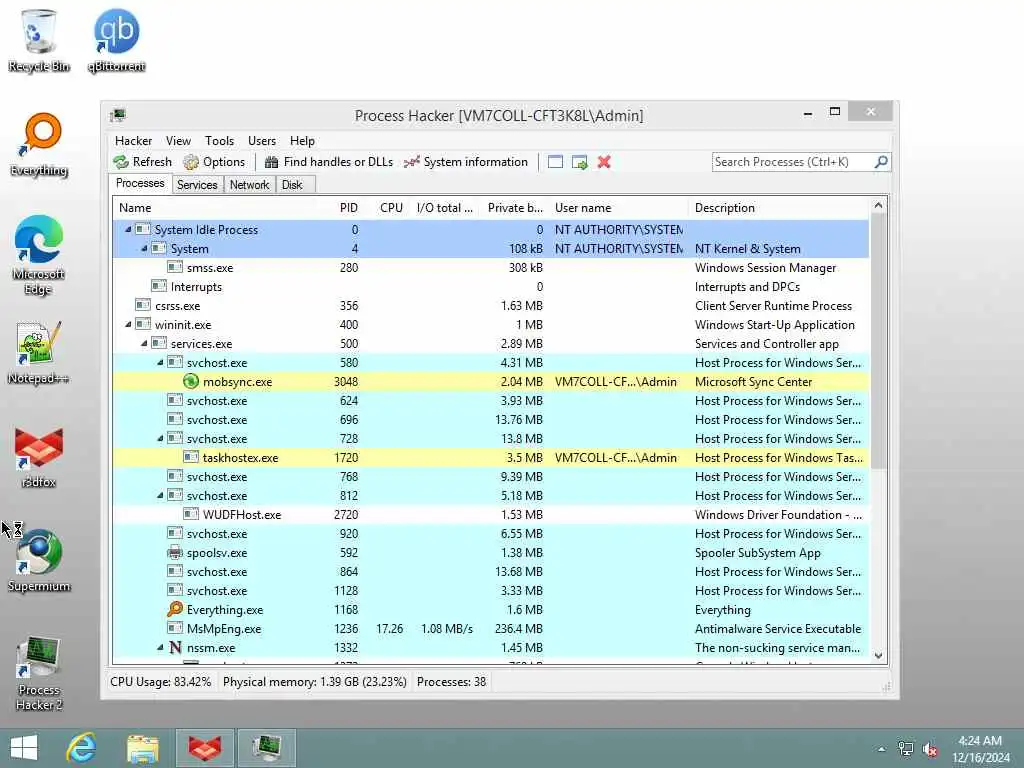Open the Users menu
This screenshot has width=1024, height=768.
click(262, 140)
